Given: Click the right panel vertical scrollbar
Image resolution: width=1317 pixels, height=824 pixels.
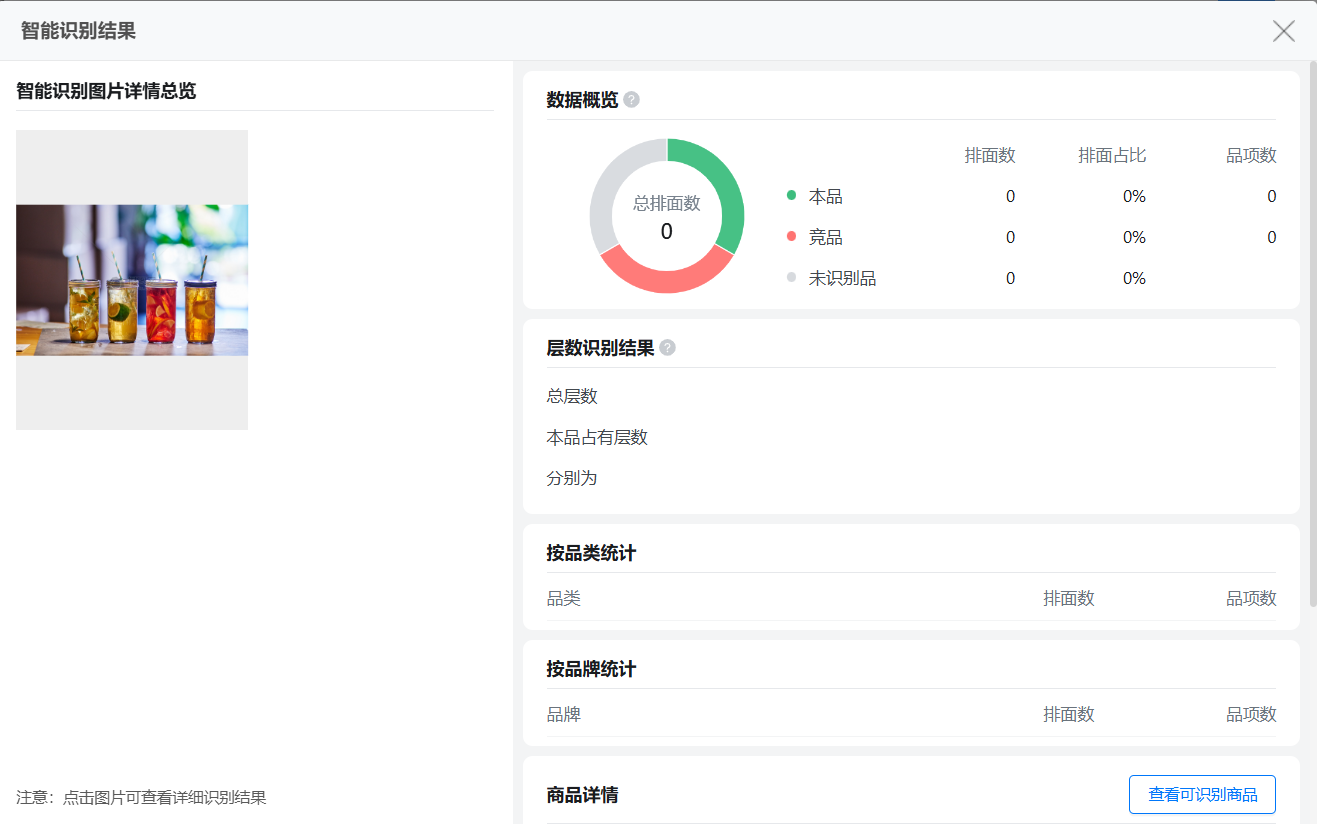Looking at the screenshot, I should [1313, 335].
